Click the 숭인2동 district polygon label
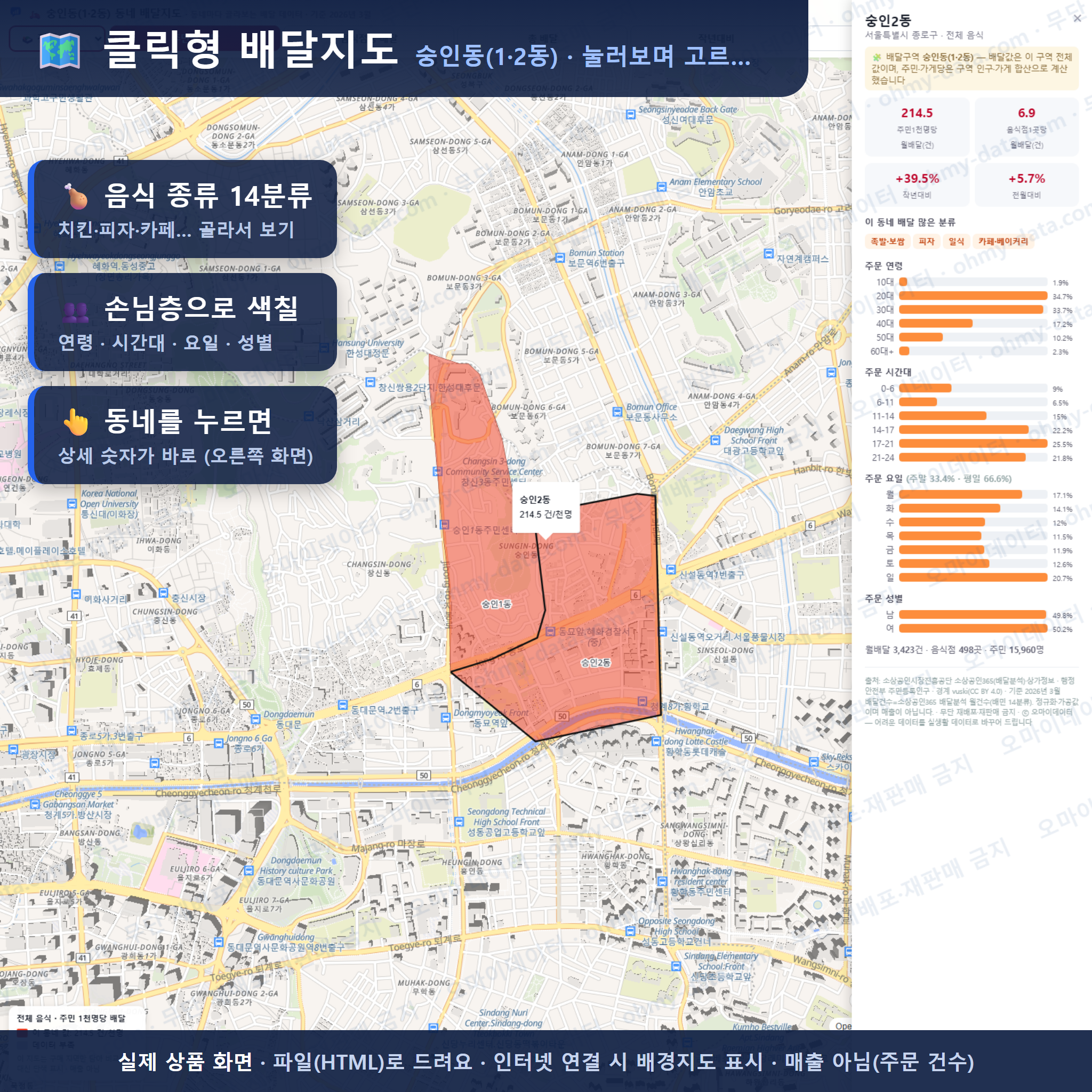 (596, 662)
